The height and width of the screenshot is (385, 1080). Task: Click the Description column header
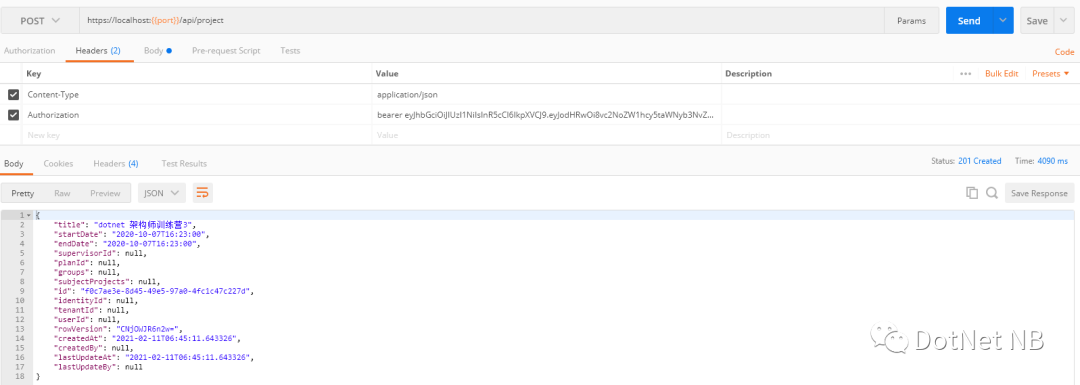click(x=749, y=74)
